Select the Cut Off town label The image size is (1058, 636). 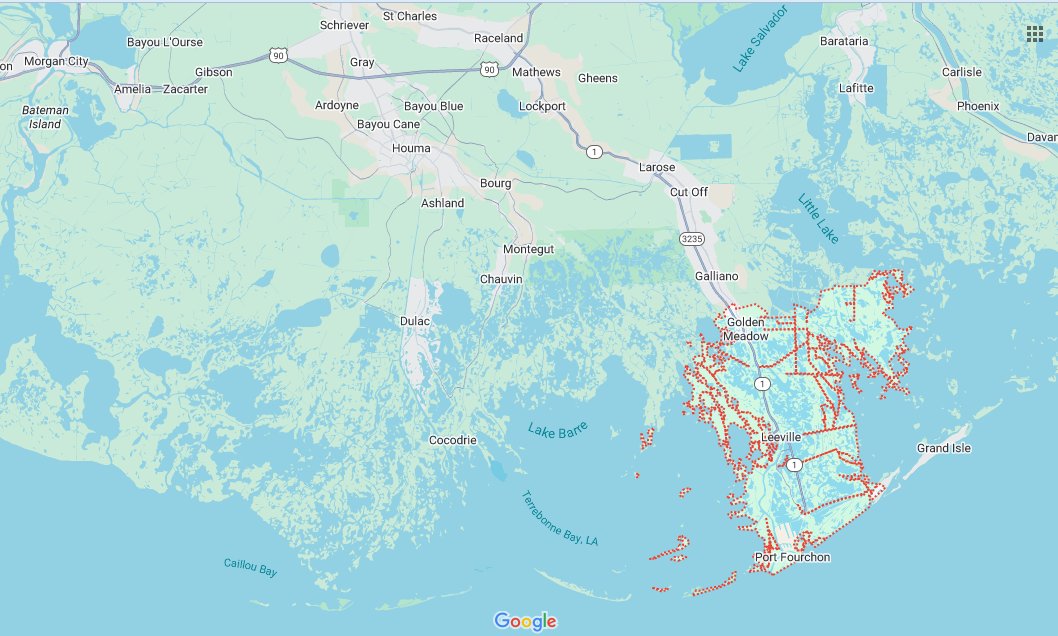point(688,192)
